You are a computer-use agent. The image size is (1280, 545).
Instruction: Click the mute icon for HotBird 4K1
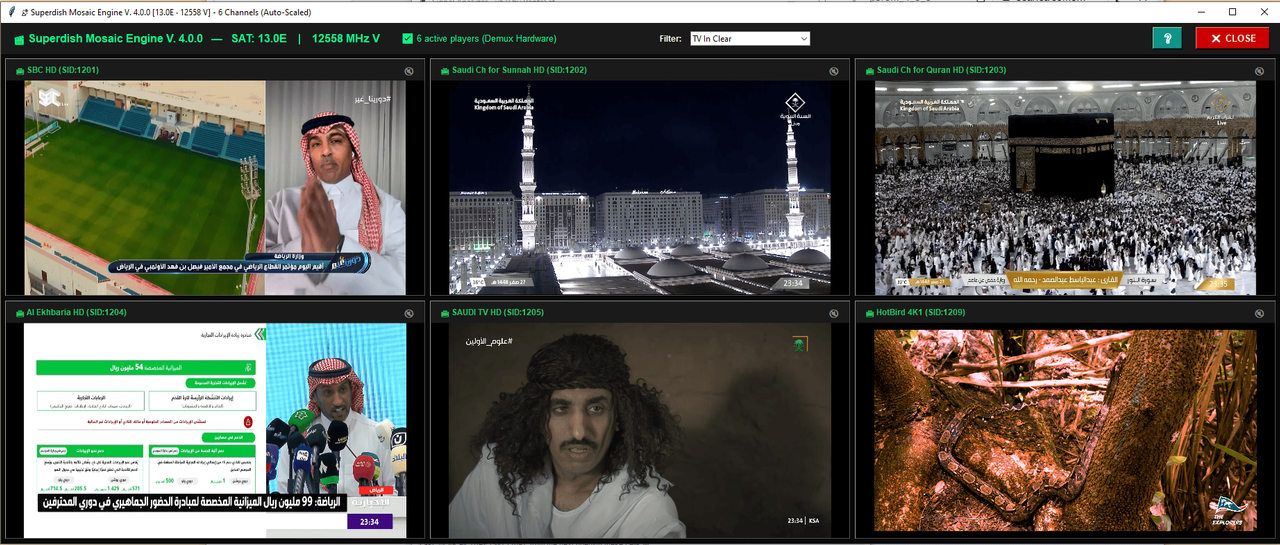(1259, 313)
